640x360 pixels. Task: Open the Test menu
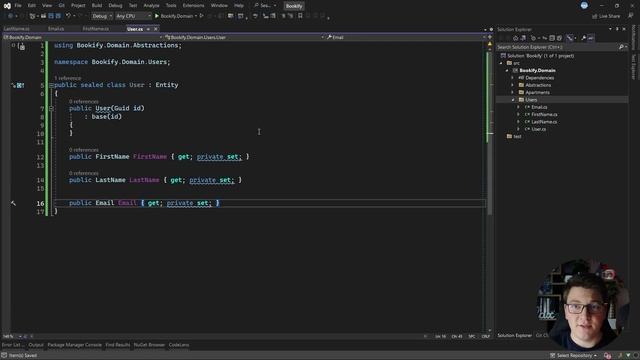point(133,6)
